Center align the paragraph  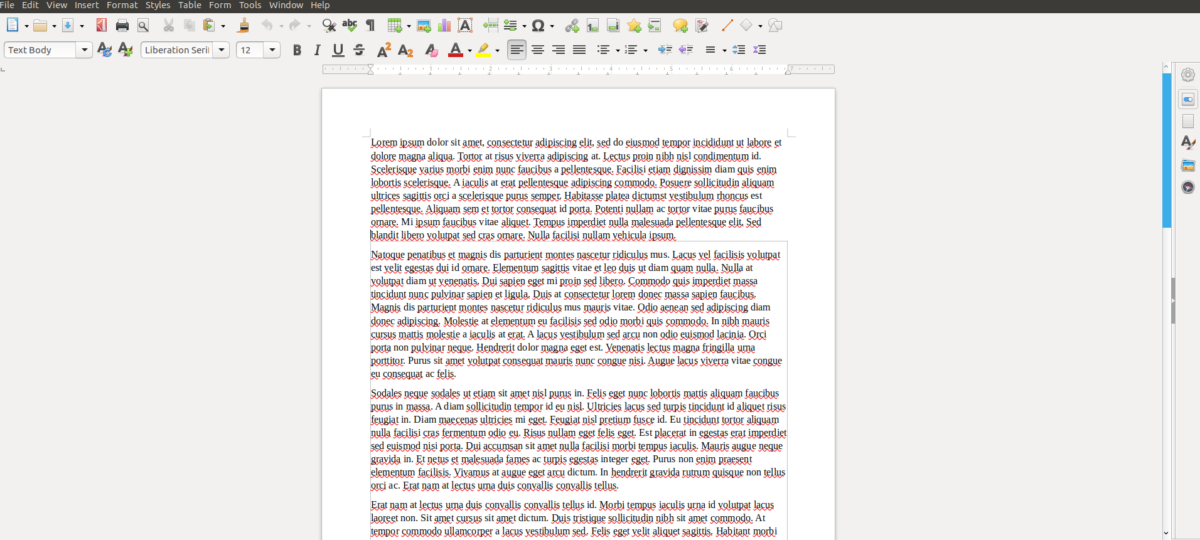click(x=538, y=50)
